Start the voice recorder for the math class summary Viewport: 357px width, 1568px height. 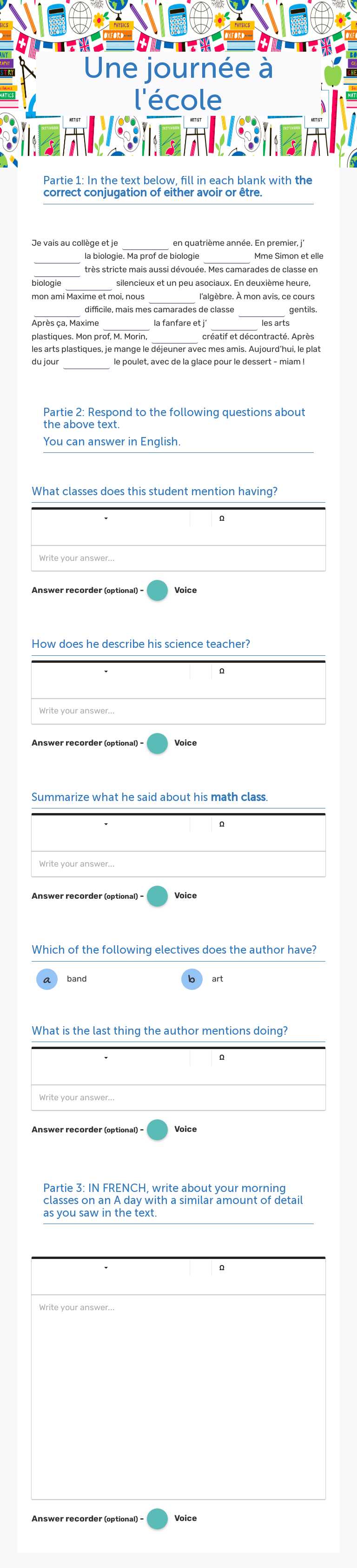pyautogui.click(x=157, y=895)
